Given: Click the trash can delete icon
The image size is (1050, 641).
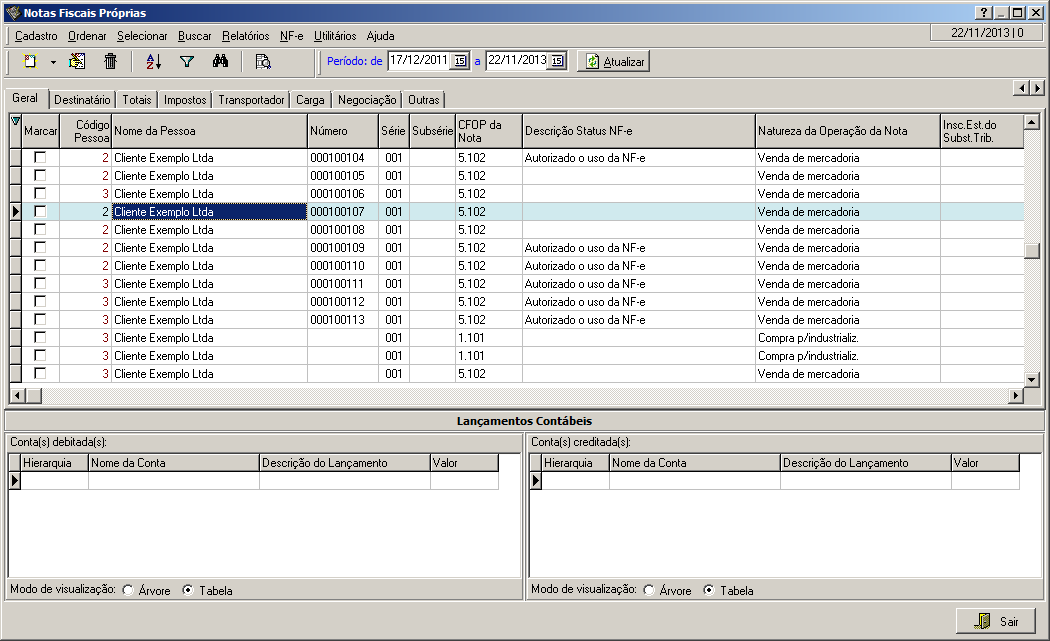Looking at the screenshot, I should 111,61.
